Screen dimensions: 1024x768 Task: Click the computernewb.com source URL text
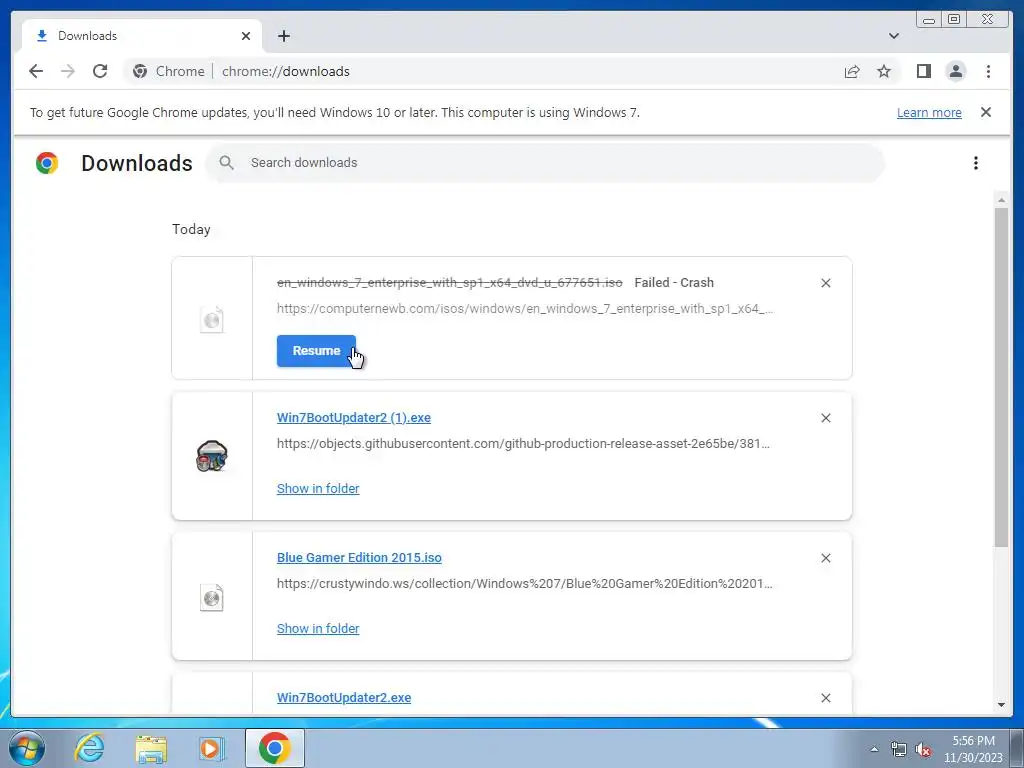pos(524,308)
